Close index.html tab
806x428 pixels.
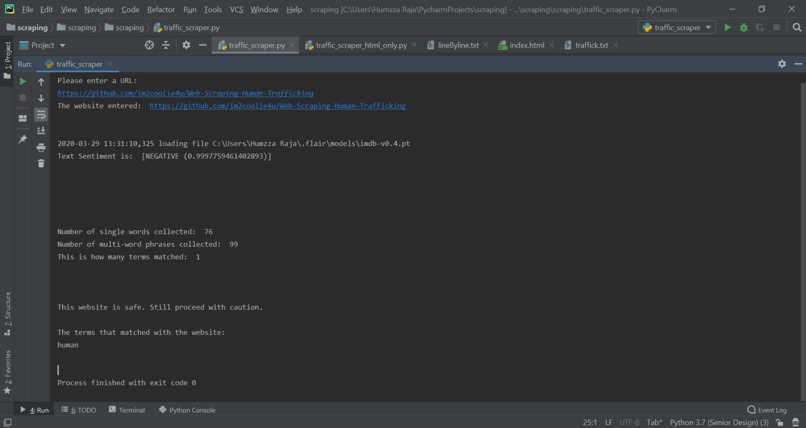coord(551,45)
